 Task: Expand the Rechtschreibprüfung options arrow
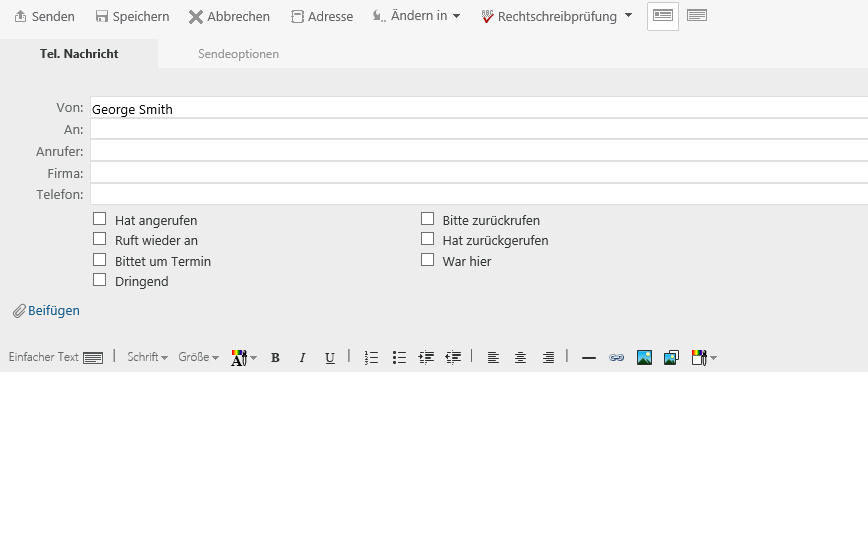[628, 16]
